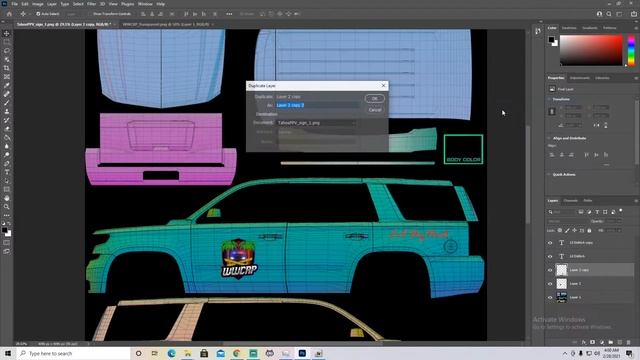Click the Search icon at top right

coord(609,14)
